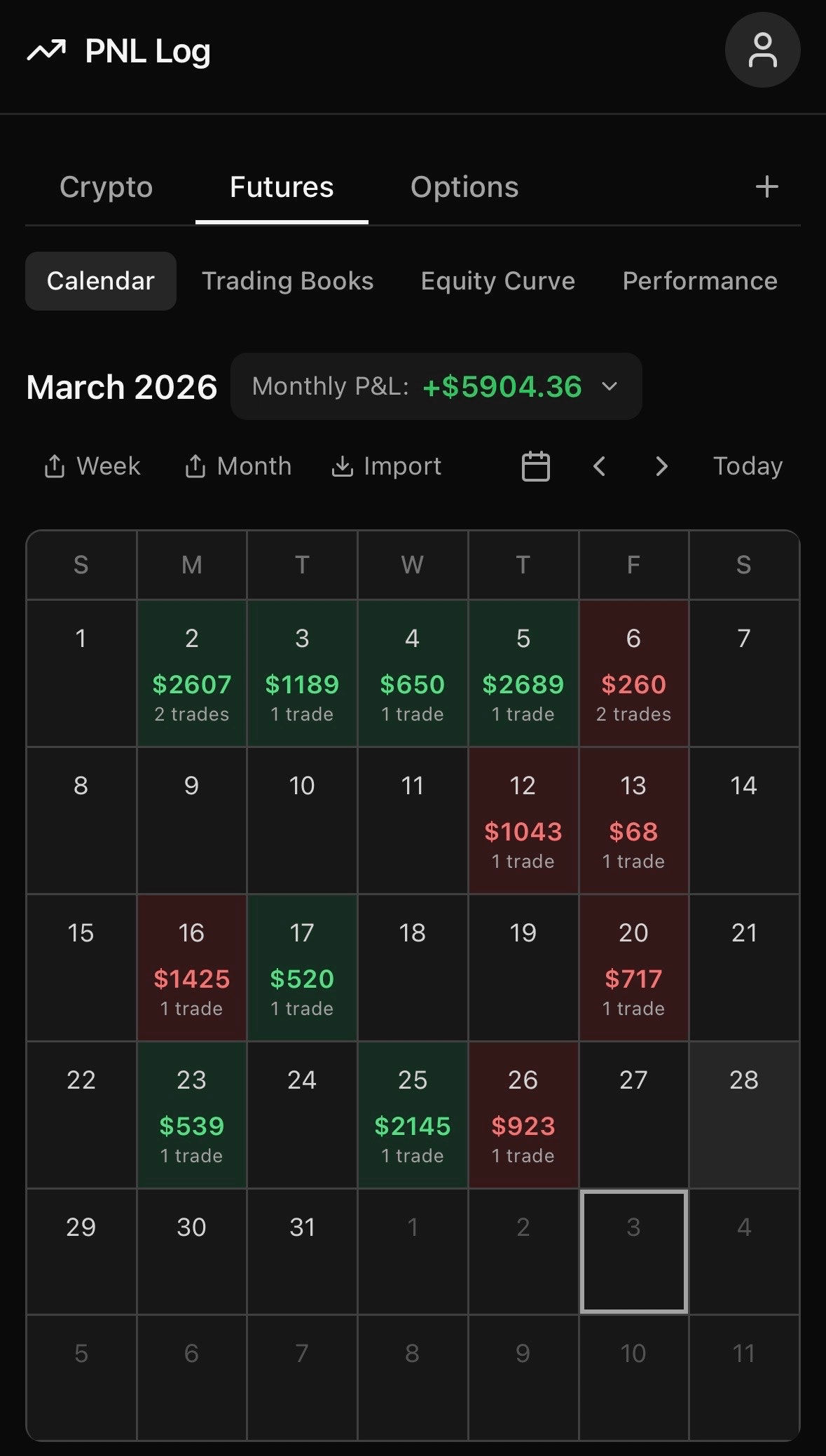Switch to the Crypto tab
The width and height of the screenshot is (826, 1456).
point(106,187)
